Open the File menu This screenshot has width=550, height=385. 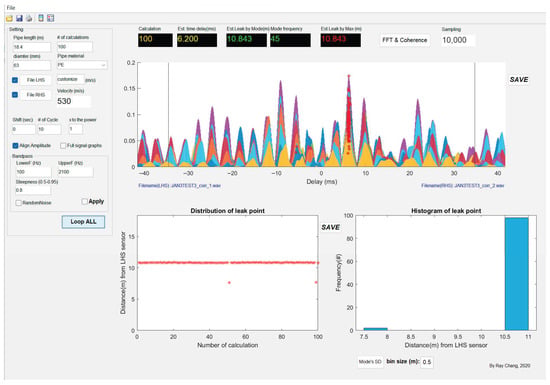pyautogui.click(x=11, y=7)
